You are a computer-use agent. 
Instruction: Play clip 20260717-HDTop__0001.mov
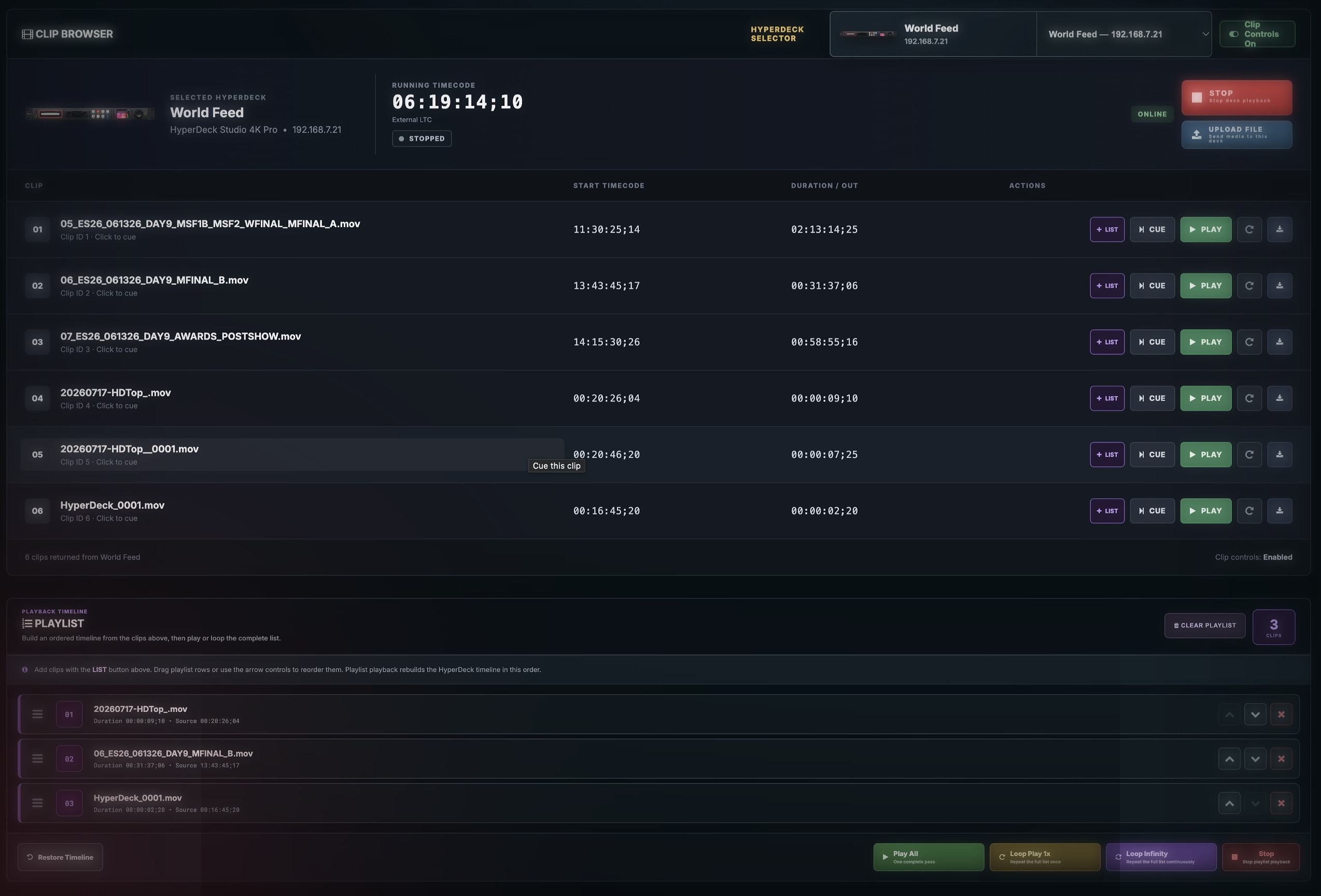(x=1205, y=455)
